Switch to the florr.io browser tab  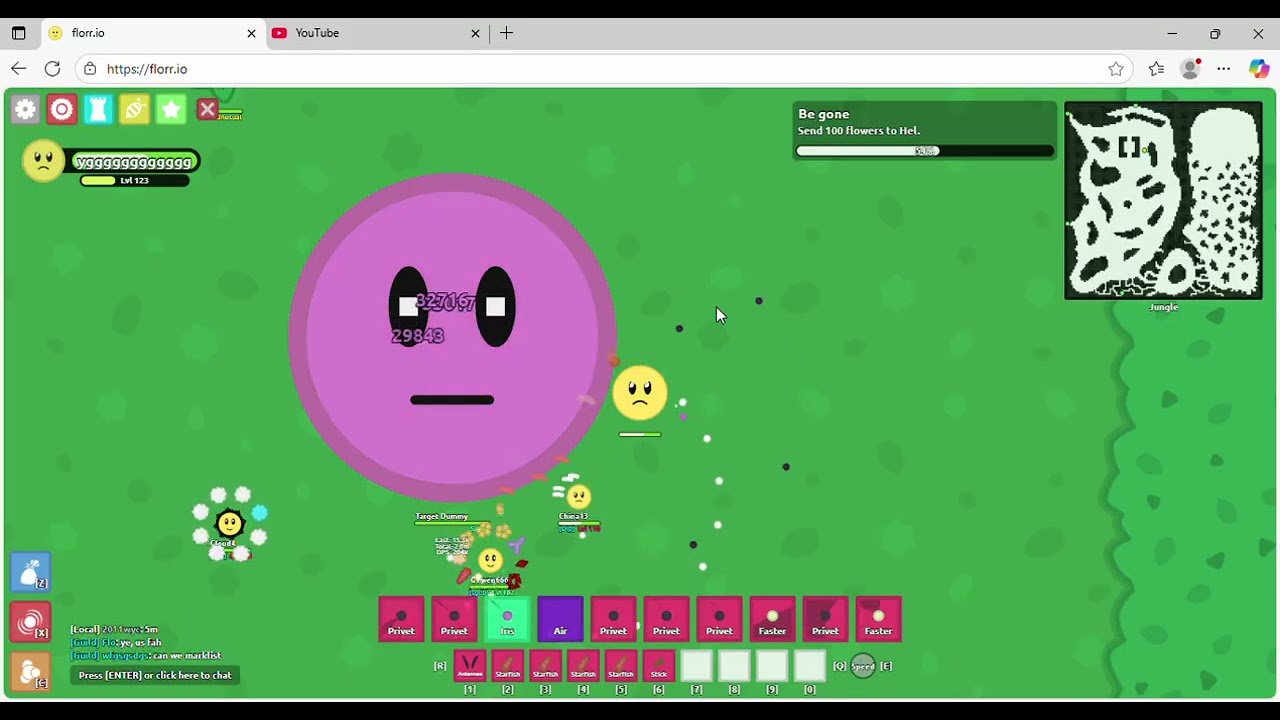(155, 33)
